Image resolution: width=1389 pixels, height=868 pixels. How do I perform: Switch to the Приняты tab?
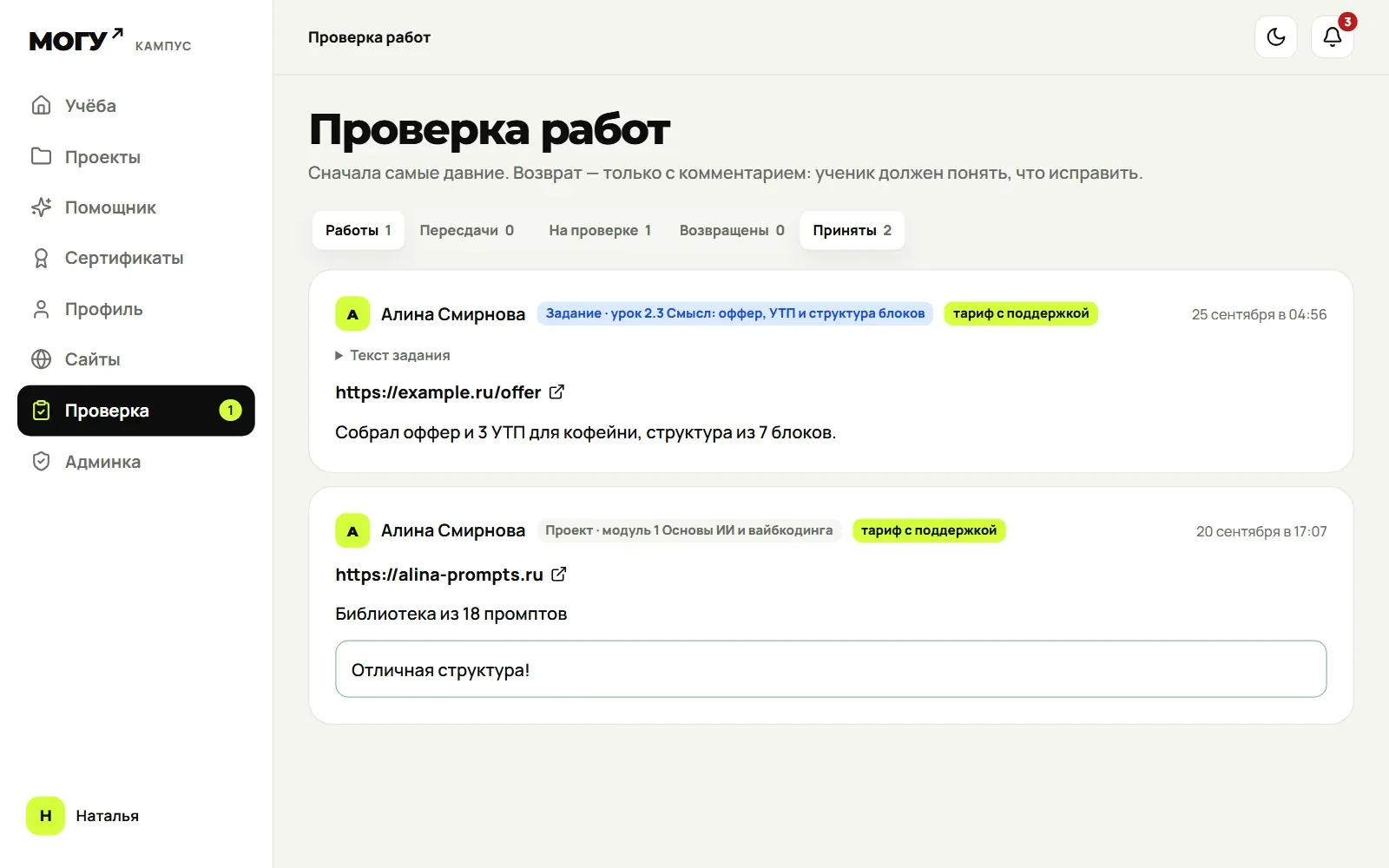[x=852, y=230]
